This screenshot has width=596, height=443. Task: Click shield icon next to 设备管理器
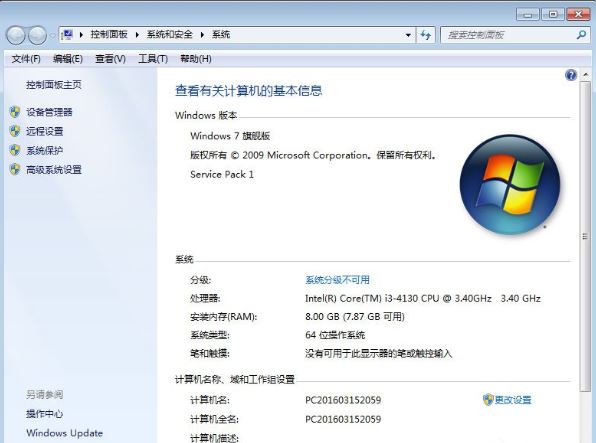15,112
